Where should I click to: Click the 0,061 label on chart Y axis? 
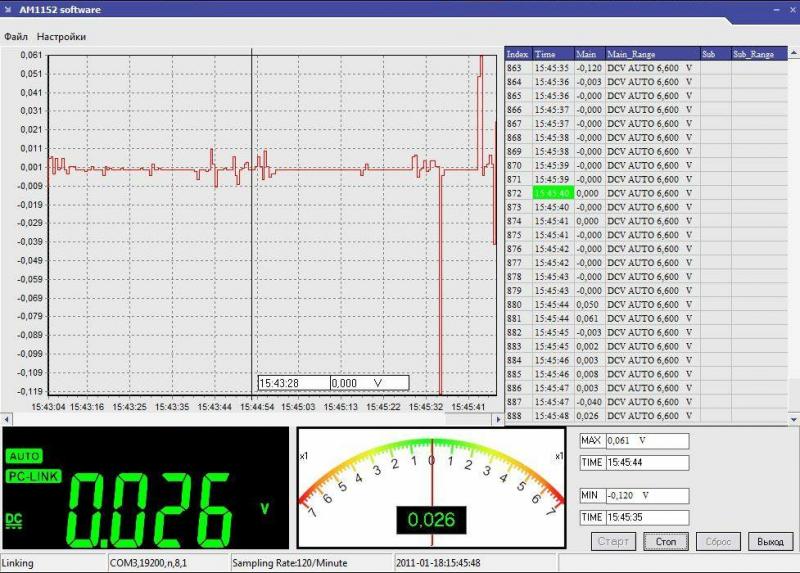[31, 55]
